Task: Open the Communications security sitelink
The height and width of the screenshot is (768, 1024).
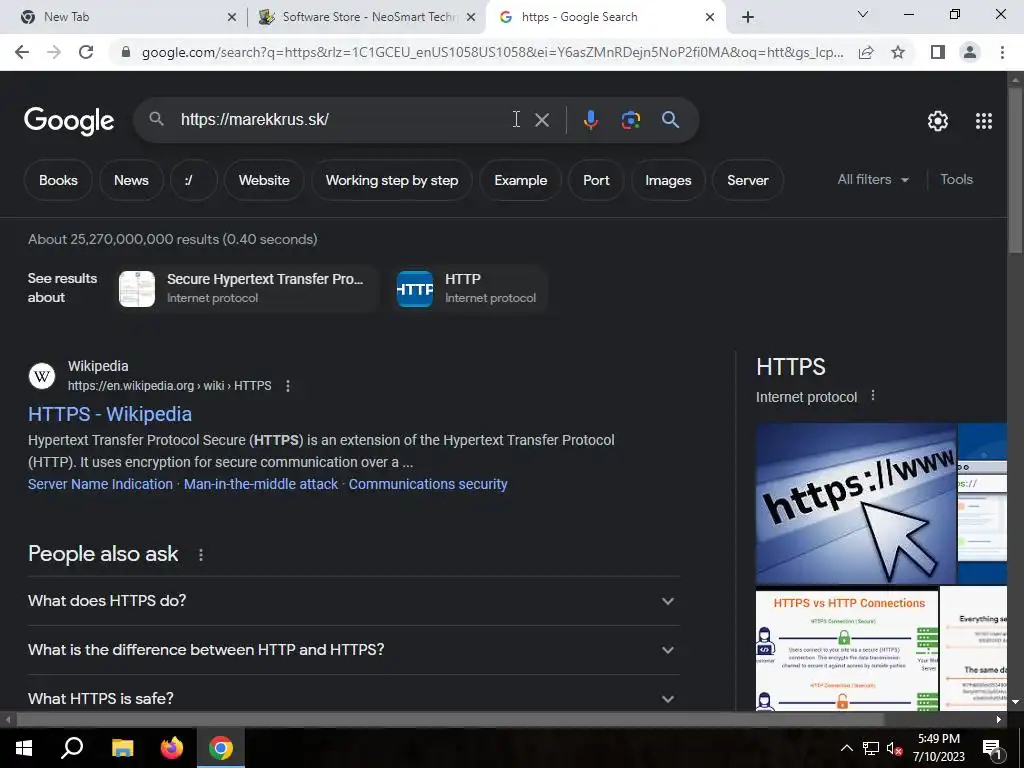Action: pos(428,484)
